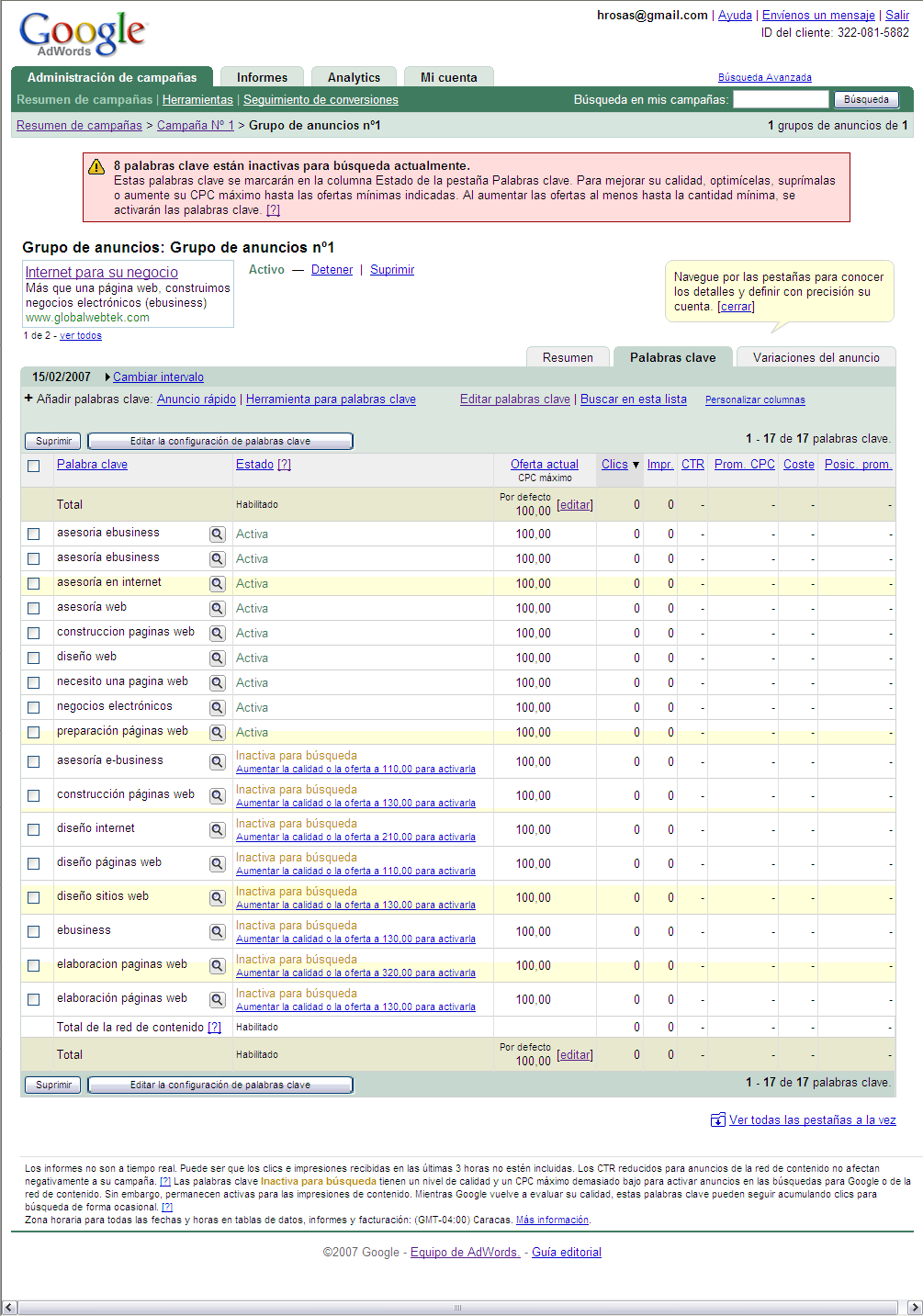
Task: Click the horizontal scrollbar at bottom
Action: coord(456,1308)
